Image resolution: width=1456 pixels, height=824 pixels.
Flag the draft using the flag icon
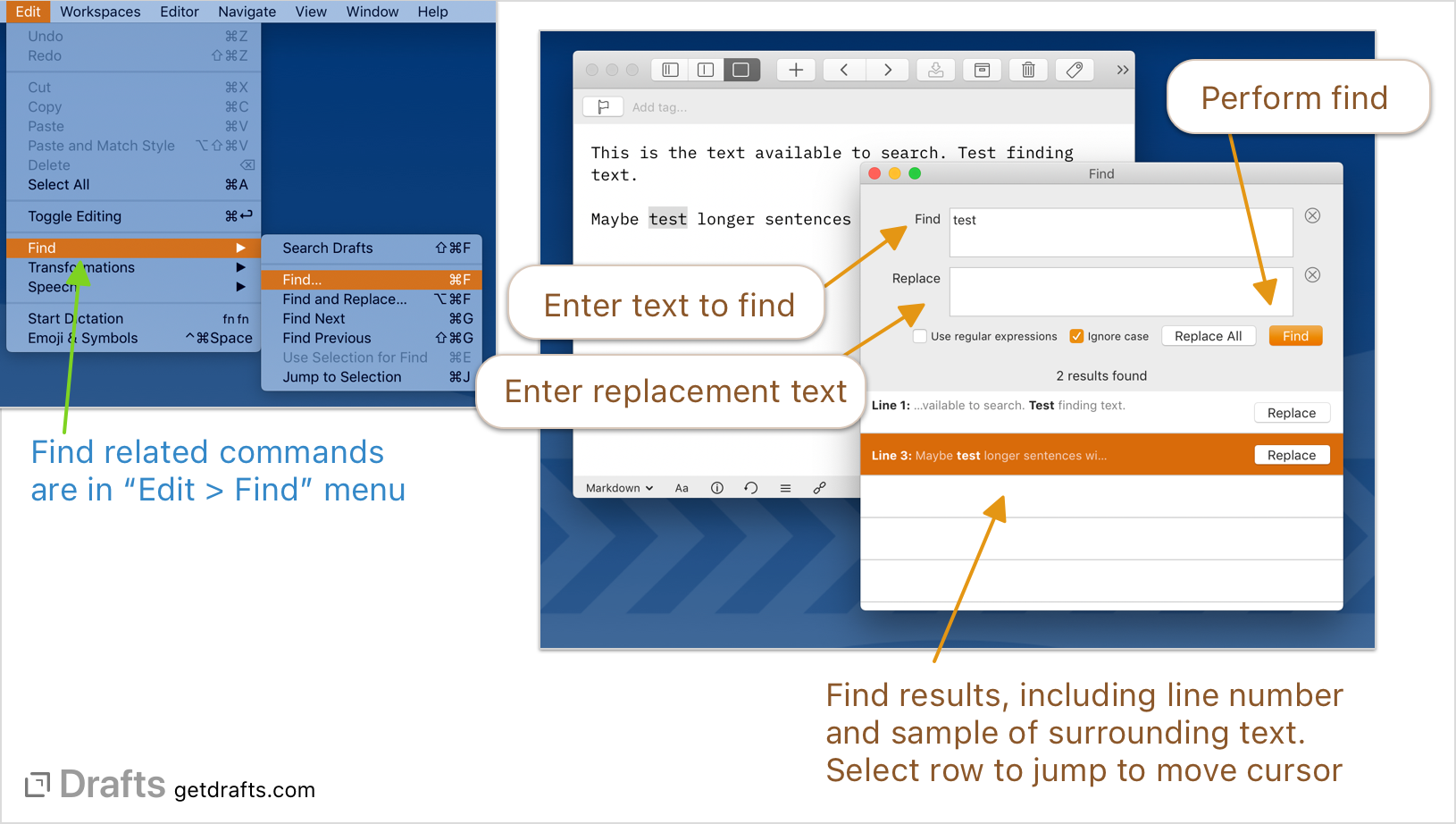pos(604,105)
